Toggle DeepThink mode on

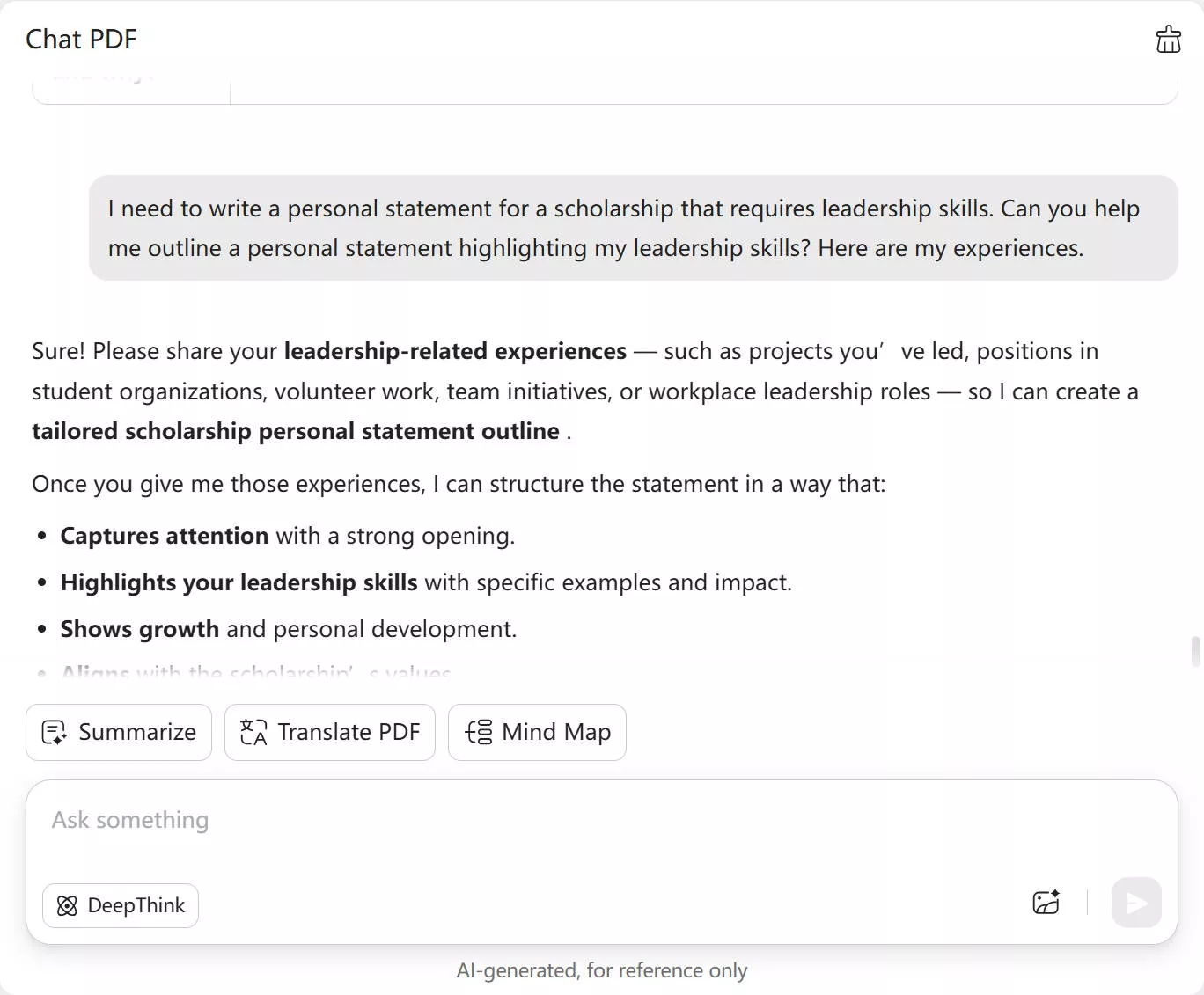(x=121, y=906)
